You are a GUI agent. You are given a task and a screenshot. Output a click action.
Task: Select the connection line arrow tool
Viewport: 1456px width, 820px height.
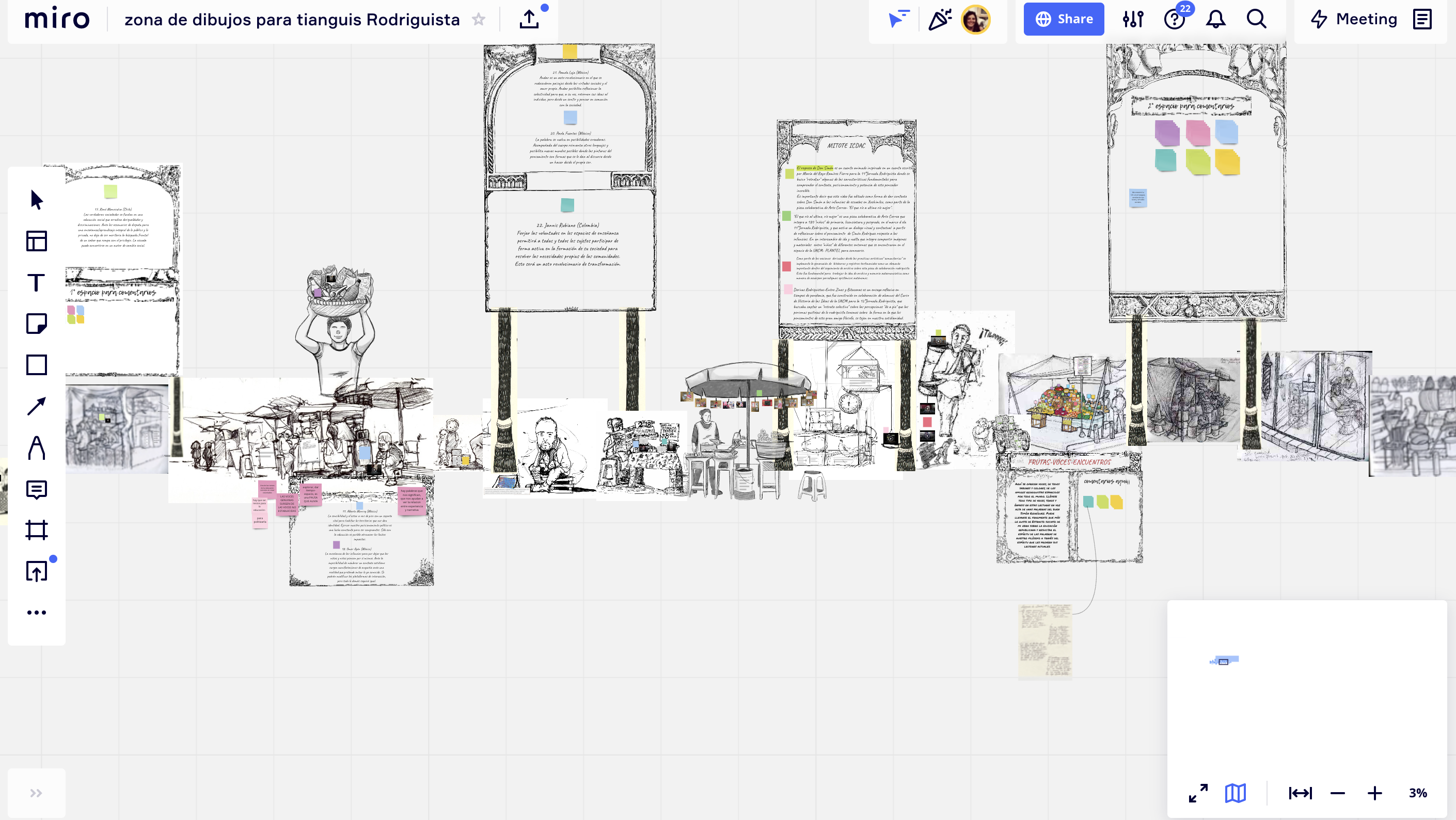(37, 406)
